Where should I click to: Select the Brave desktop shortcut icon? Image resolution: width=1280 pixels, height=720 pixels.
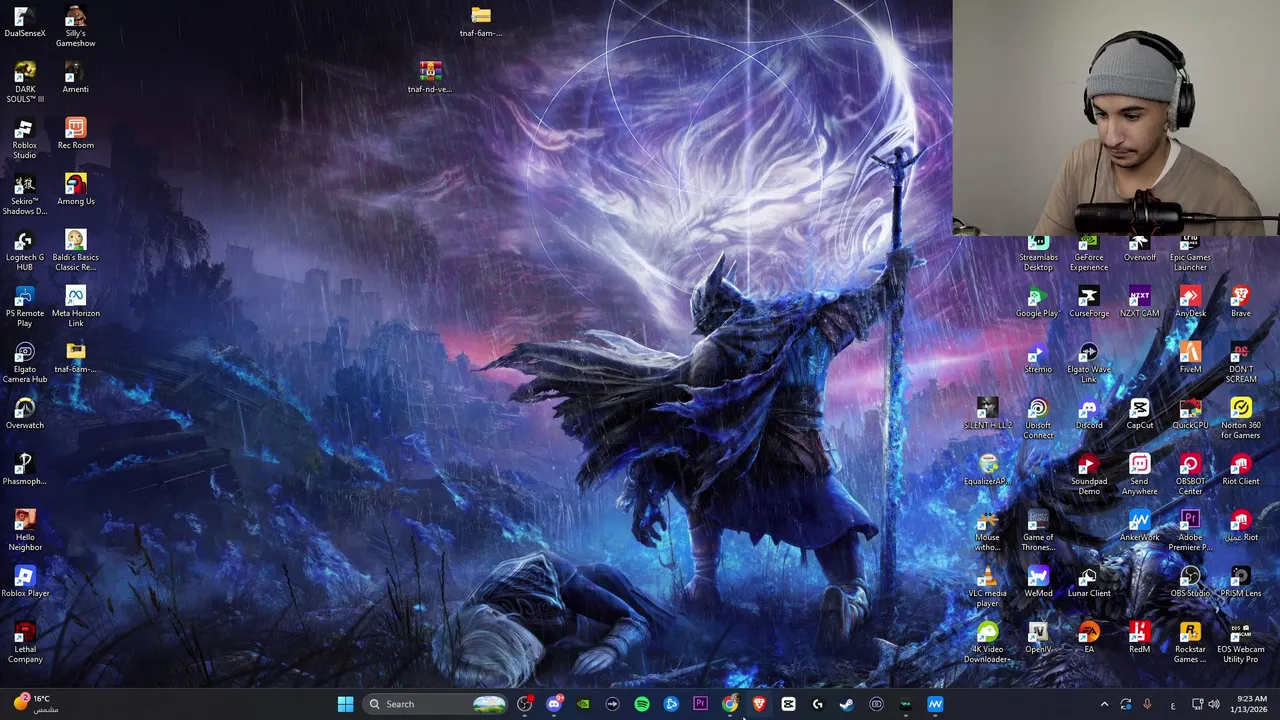pyautogui.click(x=1241, y=302)
